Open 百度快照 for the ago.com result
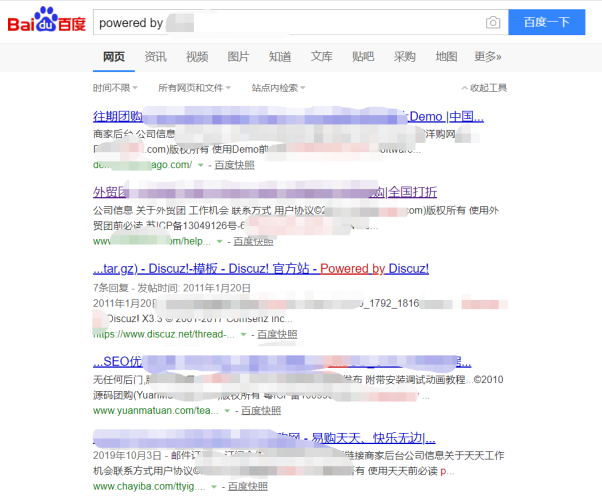Screen dimensions: 602x497 (234, 165)
